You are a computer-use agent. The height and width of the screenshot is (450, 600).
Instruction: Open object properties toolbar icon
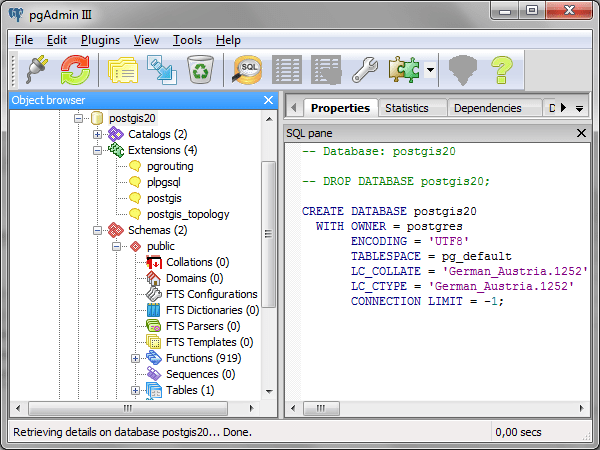(x=121, y=70)
